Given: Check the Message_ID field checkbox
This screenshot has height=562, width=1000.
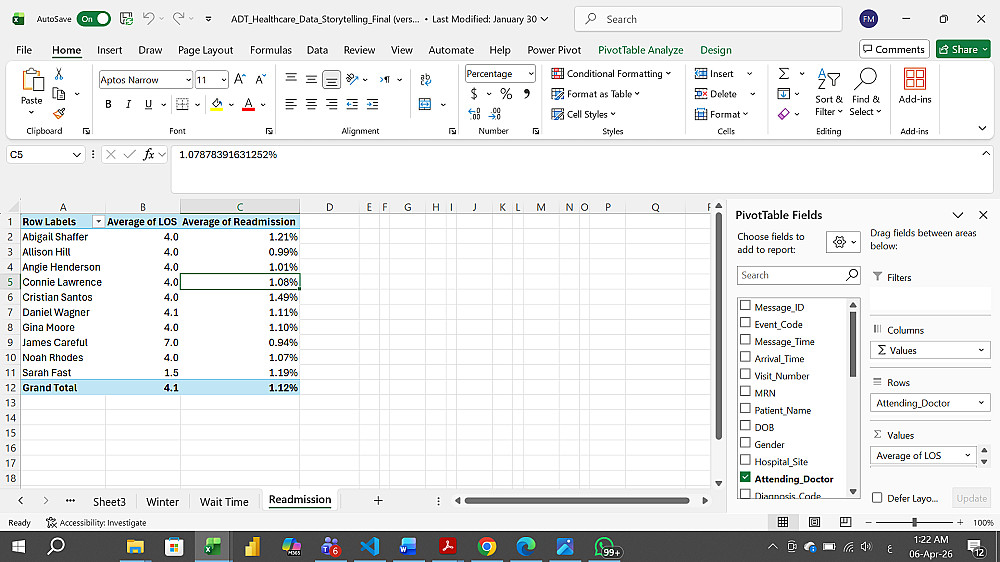Looking at the screenshot, I should 745,306.
